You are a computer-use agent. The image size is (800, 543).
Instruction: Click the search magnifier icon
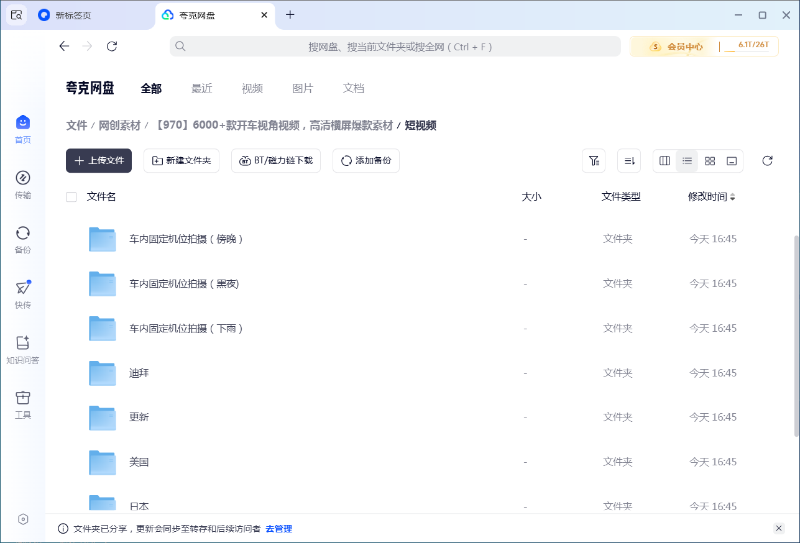point(180,46)
